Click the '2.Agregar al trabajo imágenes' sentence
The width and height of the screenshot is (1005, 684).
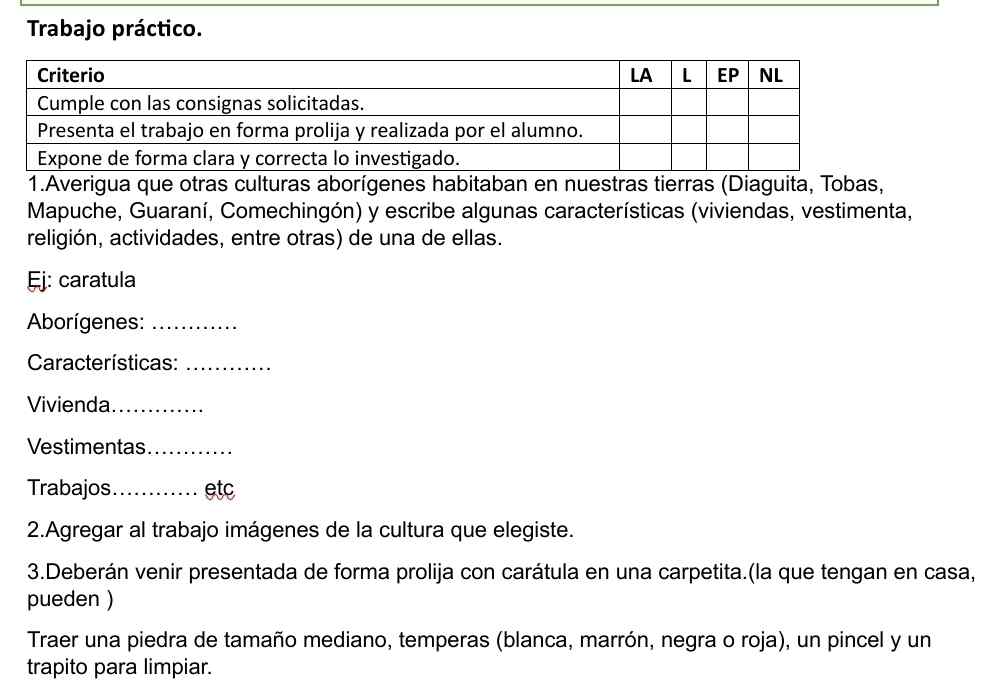click(x=300, y=530)
